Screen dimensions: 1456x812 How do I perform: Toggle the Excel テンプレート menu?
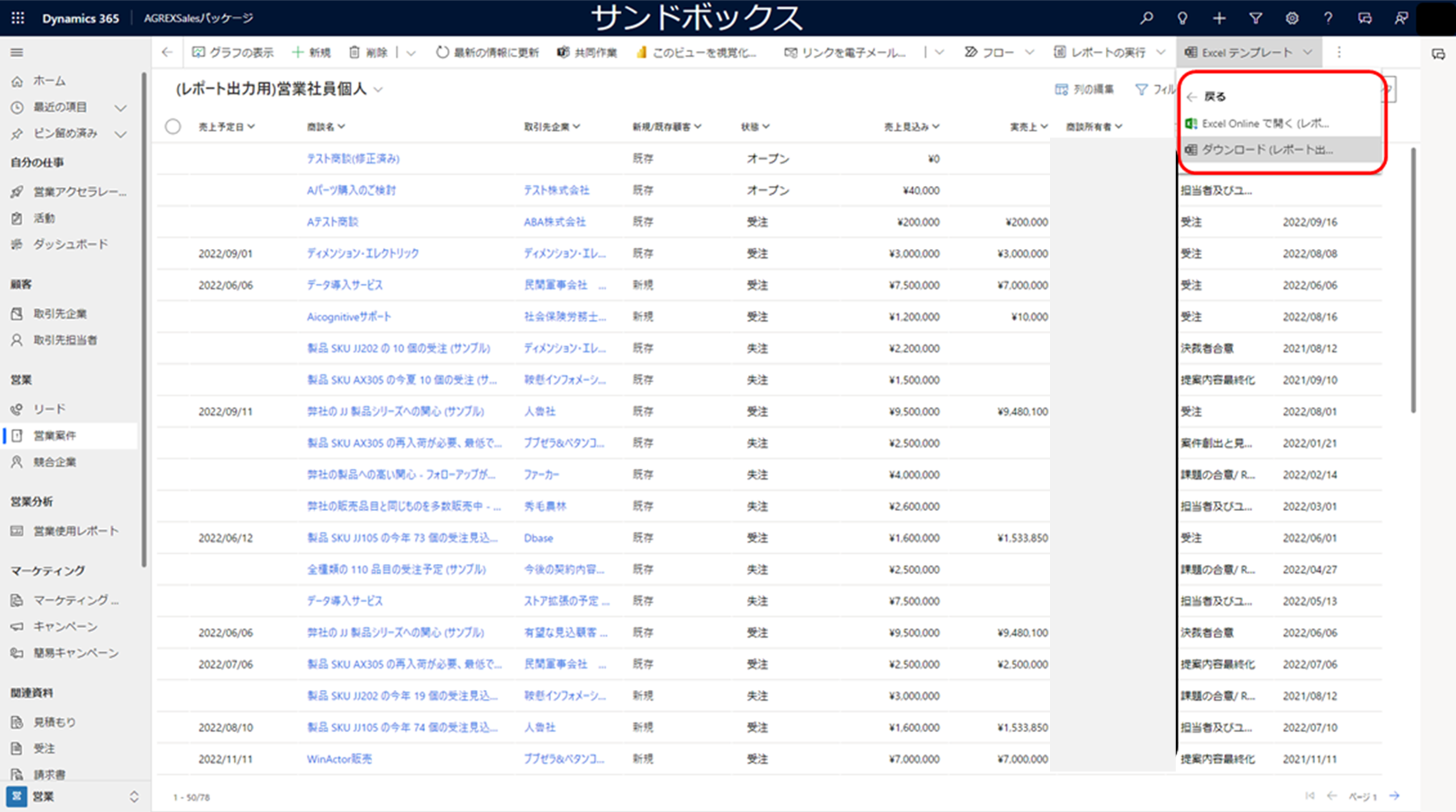1248,53
